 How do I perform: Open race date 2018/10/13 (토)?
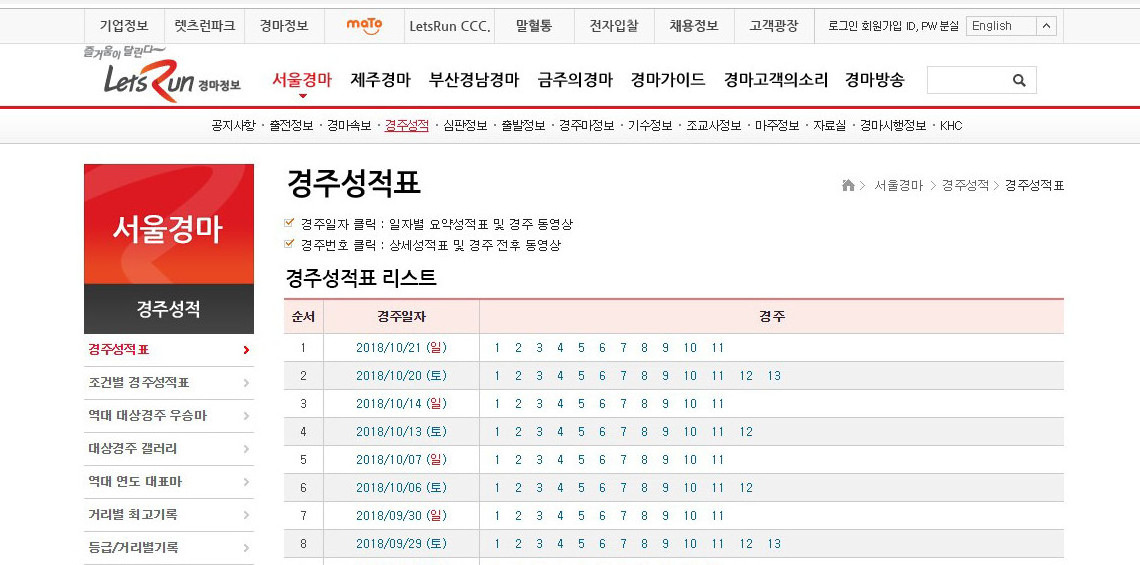coord(401,432)
